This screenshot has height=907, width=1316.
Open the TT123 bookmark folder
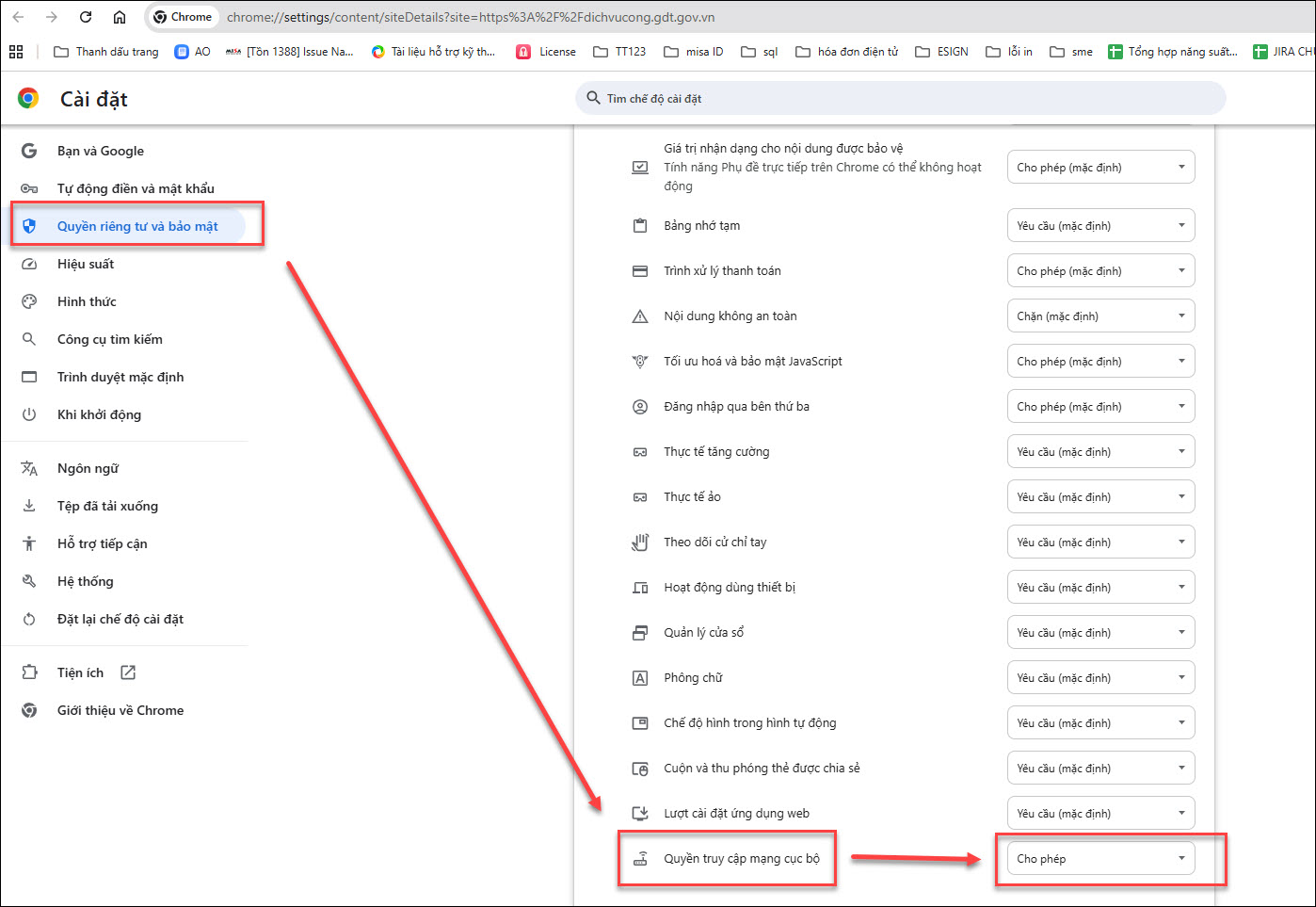tap(620, 52)
